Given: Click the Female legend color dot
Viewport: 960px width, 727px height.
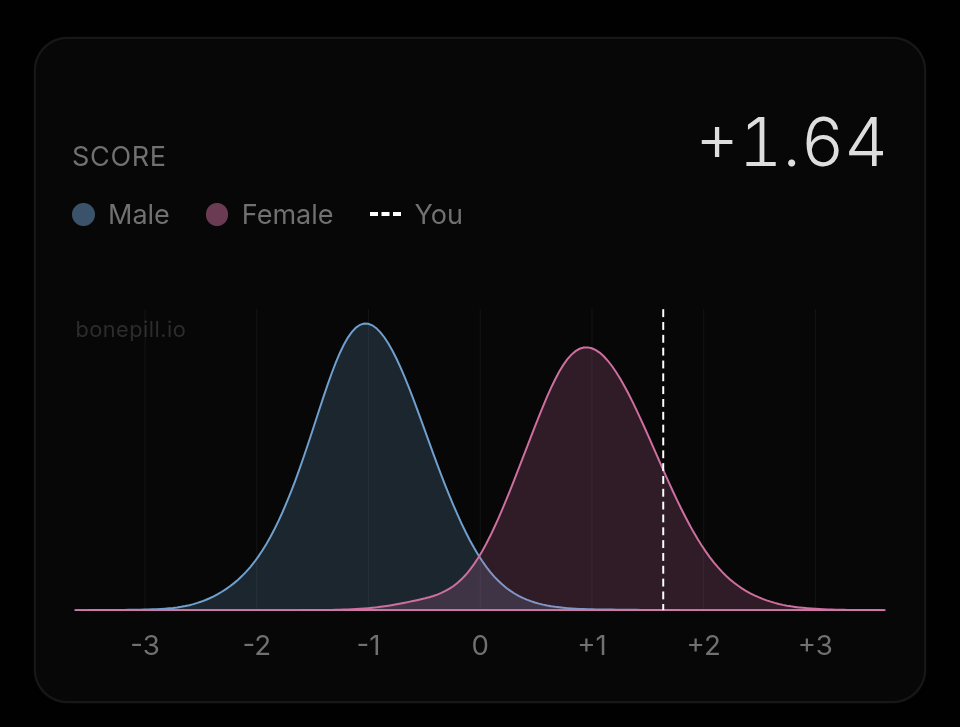Looking at the screenshot, I should click(x=217, y=214).
